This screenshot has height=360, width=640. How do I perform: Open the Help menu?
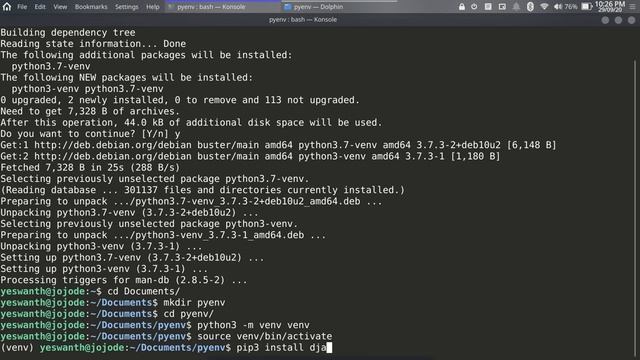pyautogui.click(x=153, y=7)
